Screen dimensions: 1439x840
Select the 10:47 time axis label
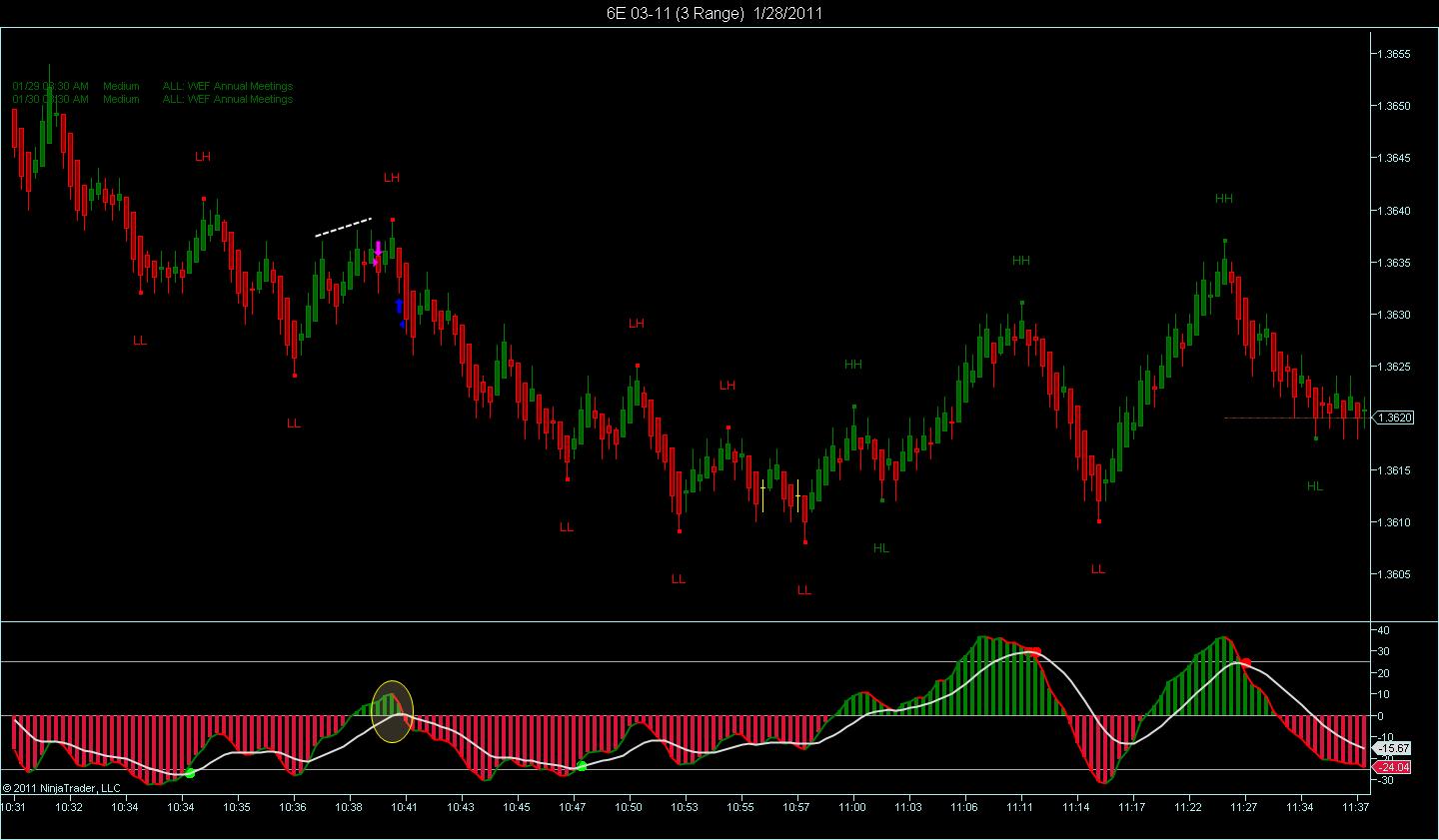click(x=574, y=806)
